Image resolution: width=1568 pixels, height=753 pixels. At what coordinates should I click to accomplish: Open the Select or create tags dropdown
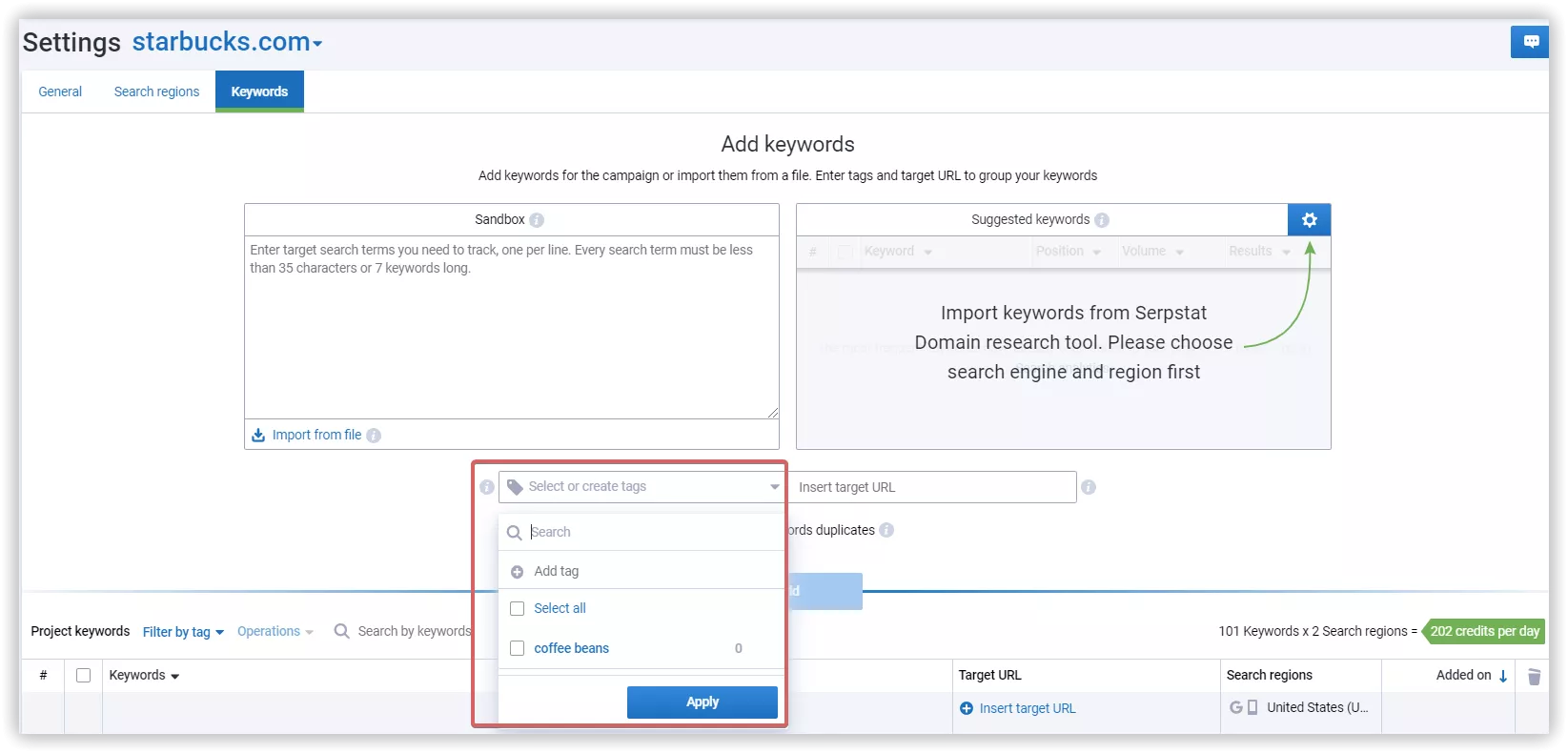641,487
